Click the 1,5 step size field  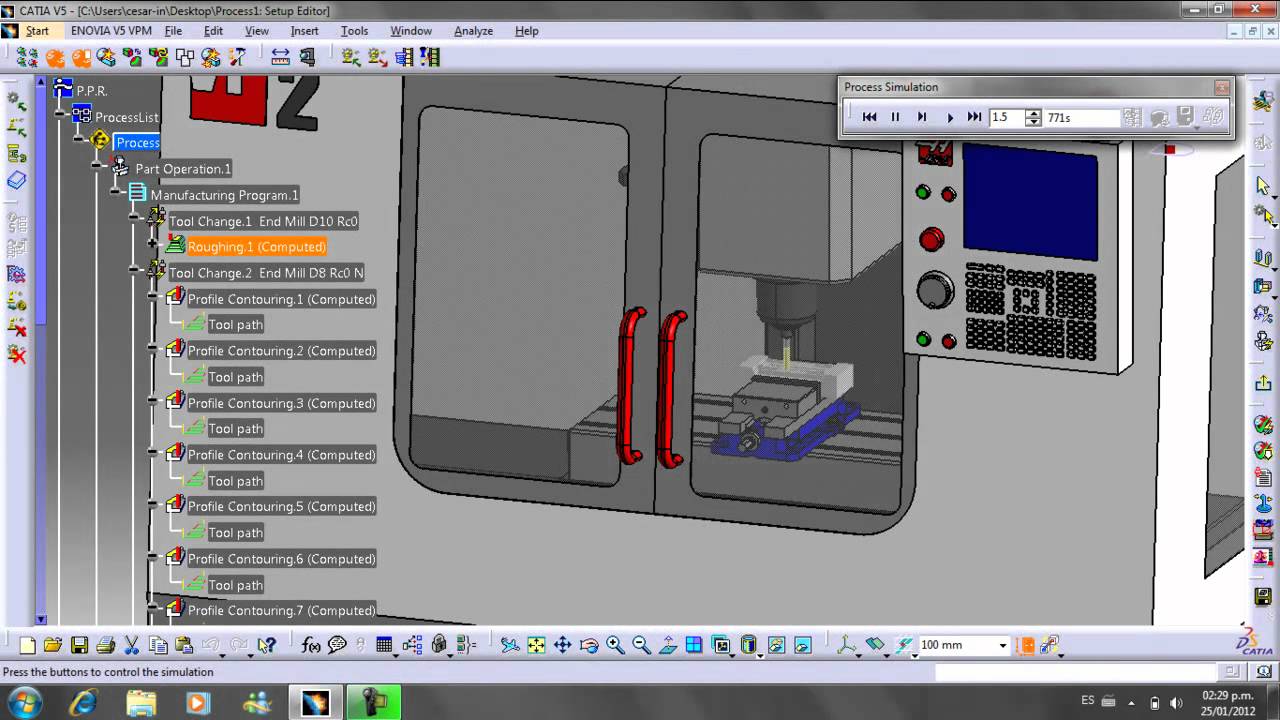tap(1007, 118)
